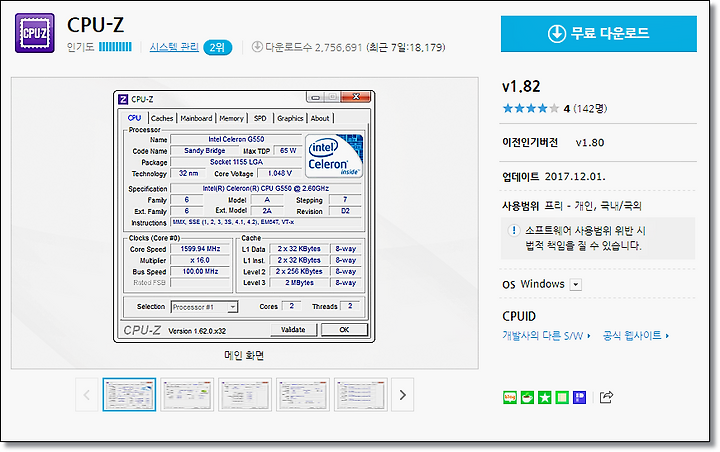Click the 2위 rank badge

(217, 47)
